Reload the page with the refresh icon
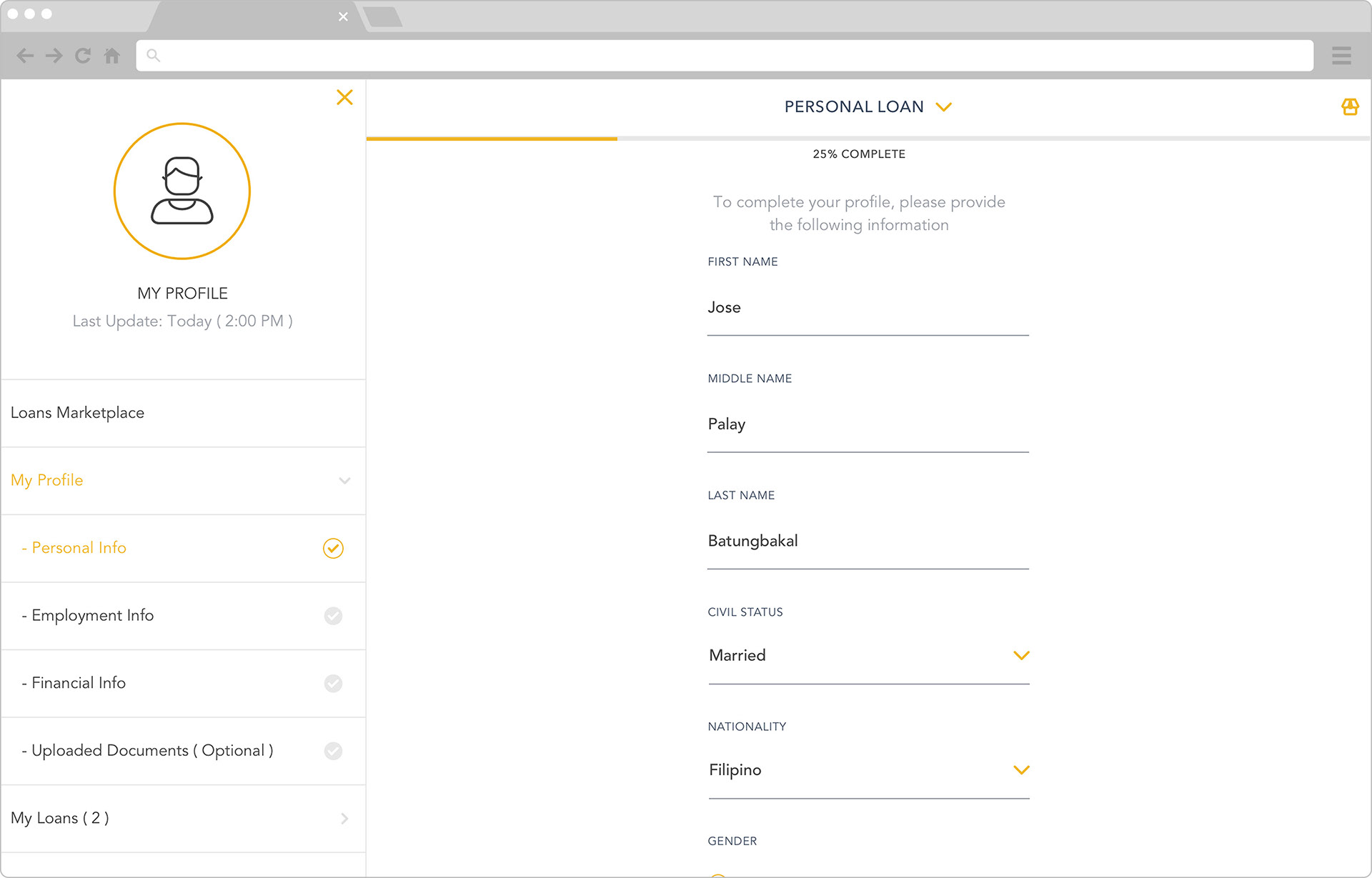The width and height of the screenshot is (1372, 878). (83, 56)
